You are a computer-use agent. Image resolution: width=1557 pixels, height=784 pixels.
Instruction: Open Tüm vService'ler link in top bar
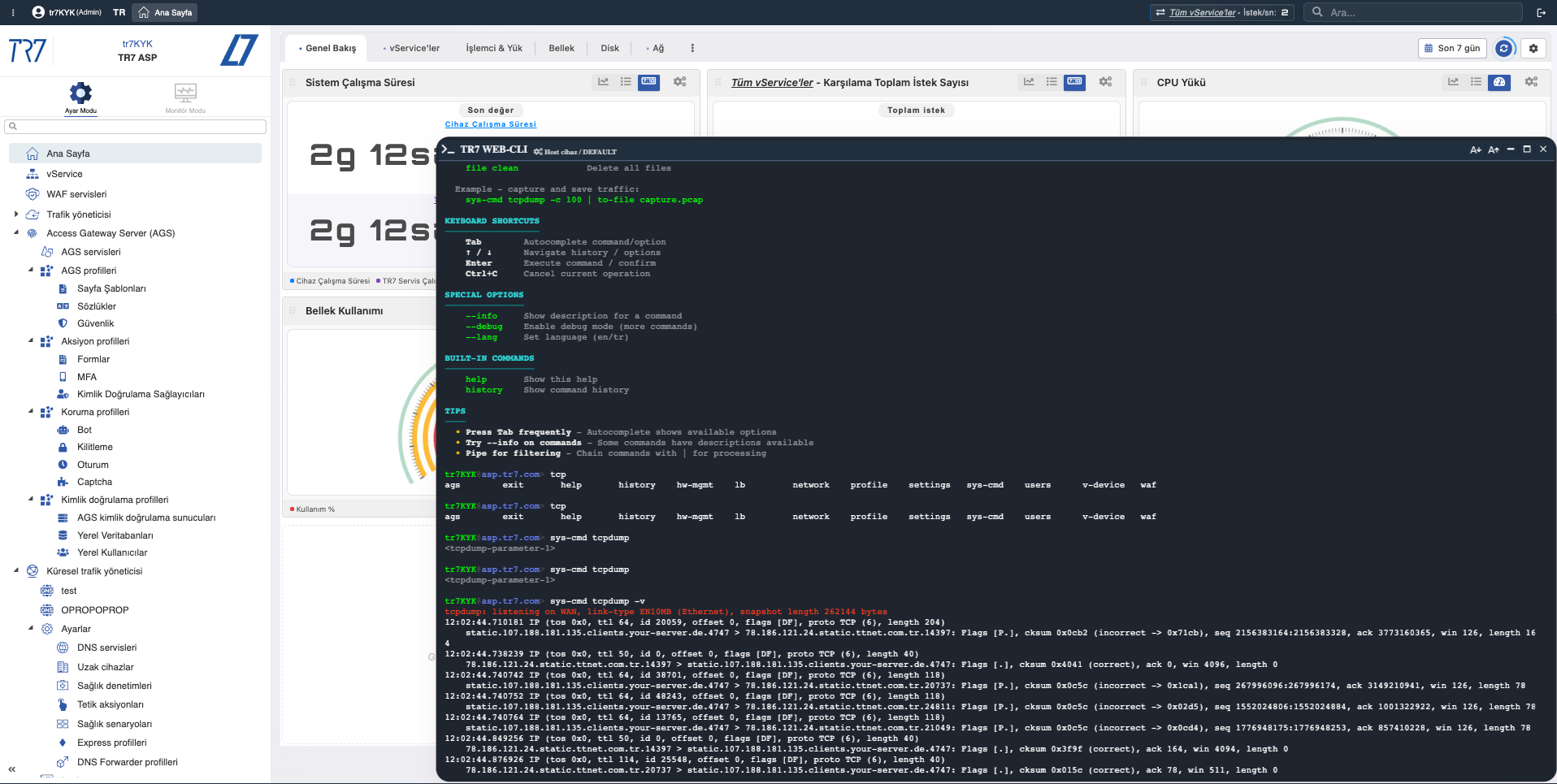point(1203,12)
